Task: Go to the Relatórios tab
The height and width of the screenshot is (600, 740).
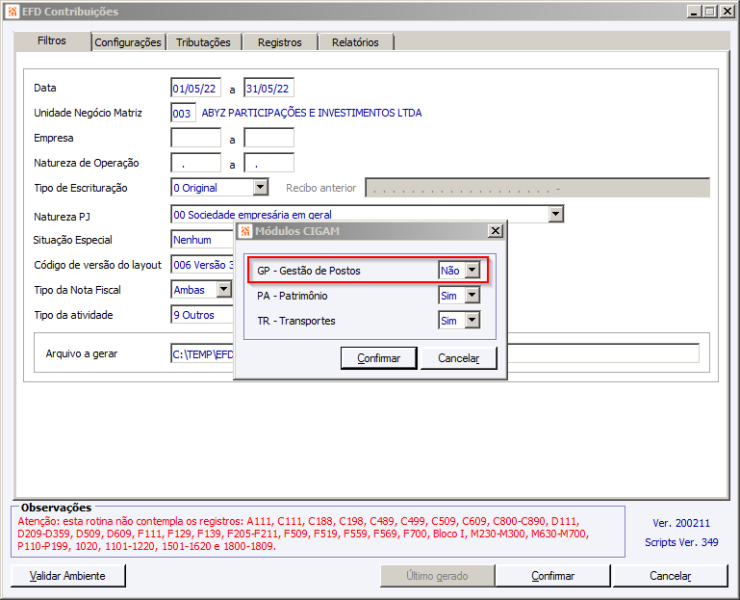Action: pyautogui.click(x=355, y=42)
